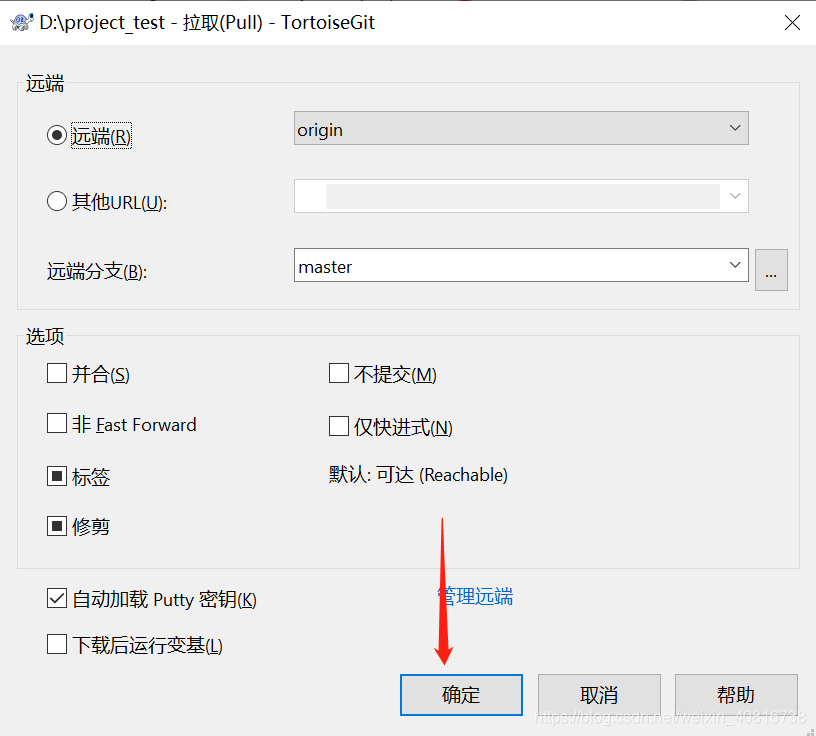
Task: Open the master remote branch dropdown arrow
Action: pos(735,265)
